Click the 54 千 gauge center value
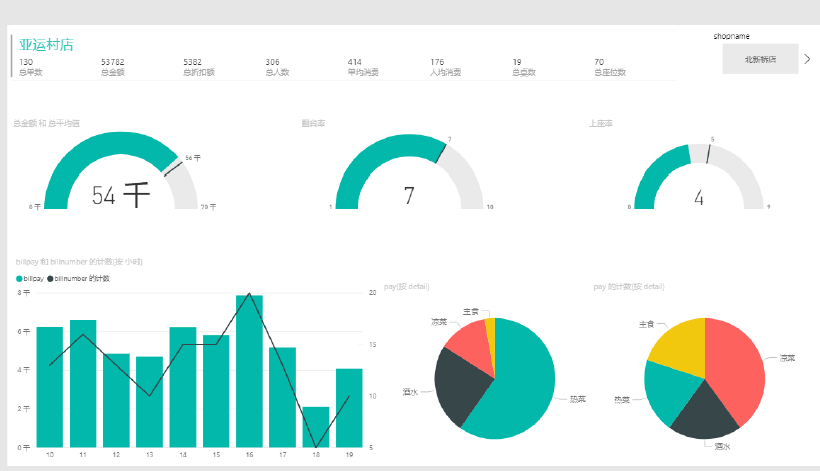 (121, 196)
